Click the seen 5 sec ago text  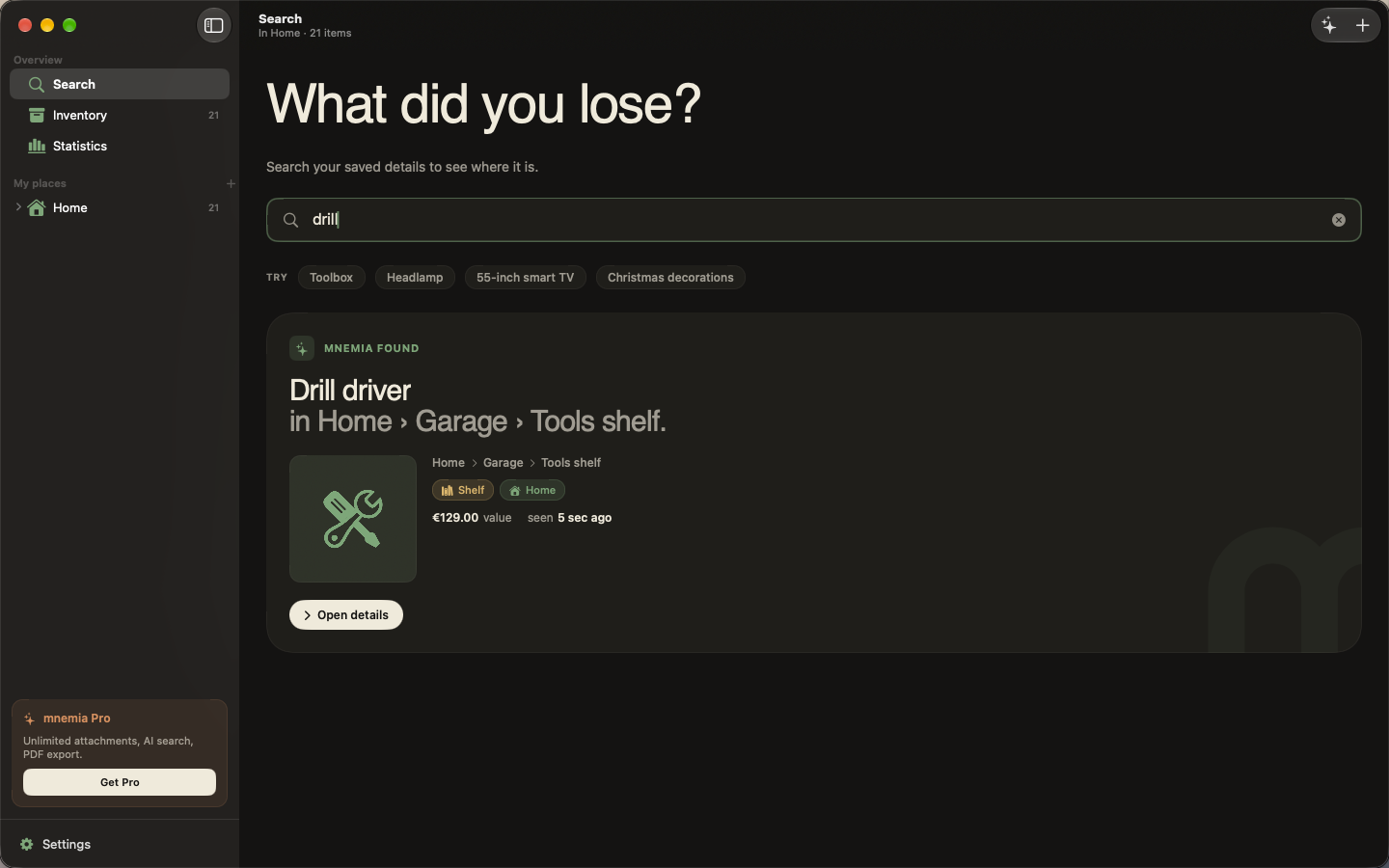click(x=569, y=518)
